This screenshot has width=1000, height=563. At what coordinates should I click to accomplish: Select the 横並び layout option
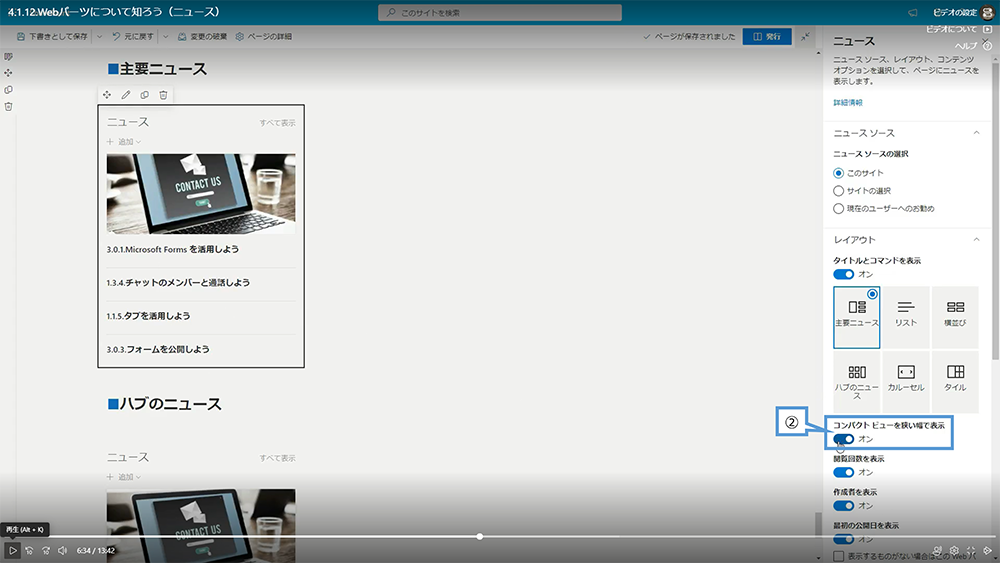click(x=955, y=317)
